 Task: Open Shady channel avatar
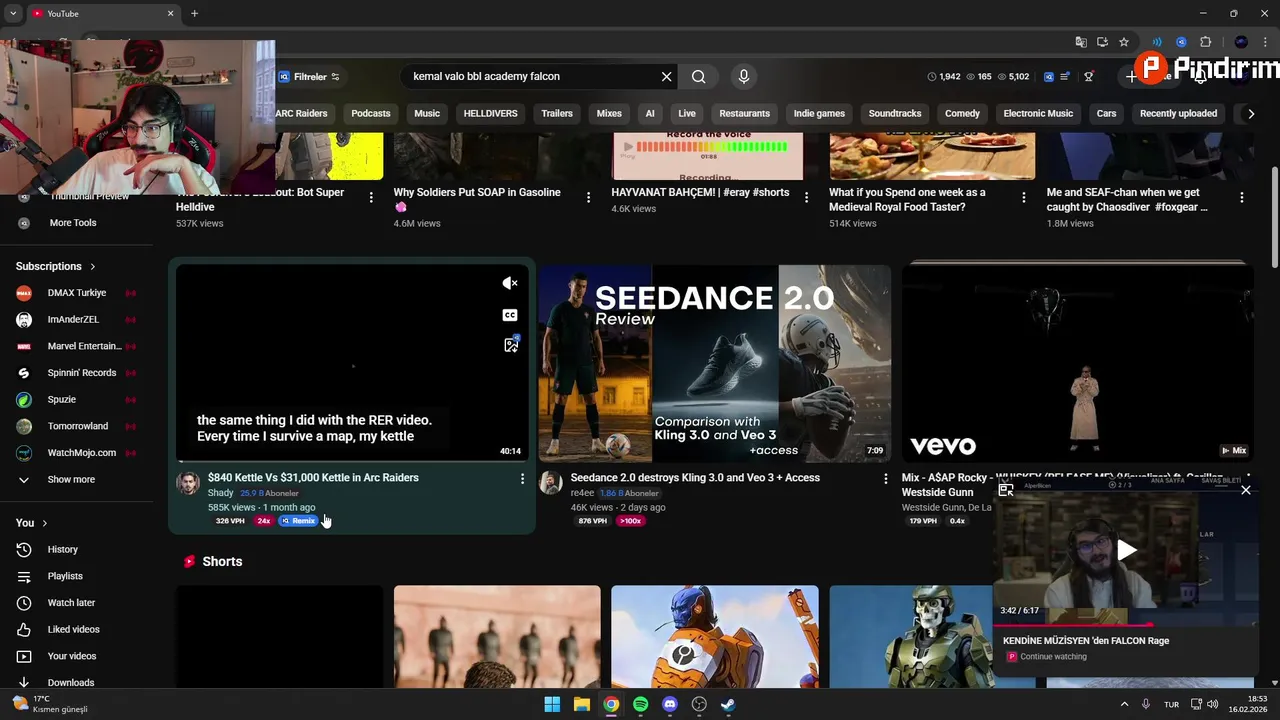(188, 483)
